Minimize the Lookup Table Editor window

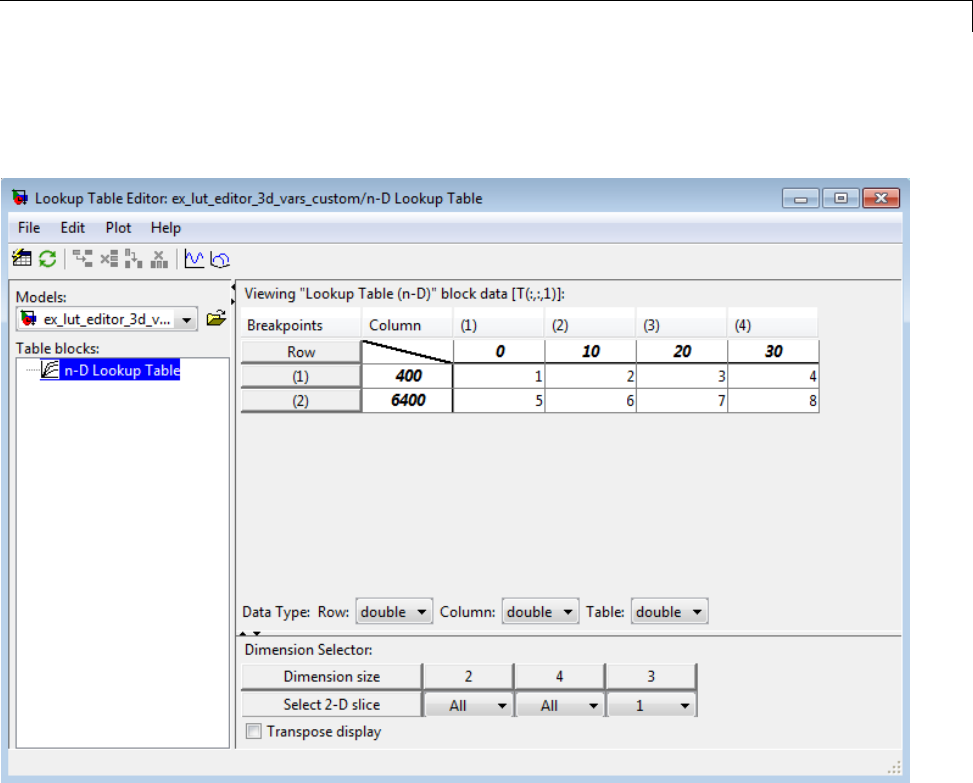(800, 199)
